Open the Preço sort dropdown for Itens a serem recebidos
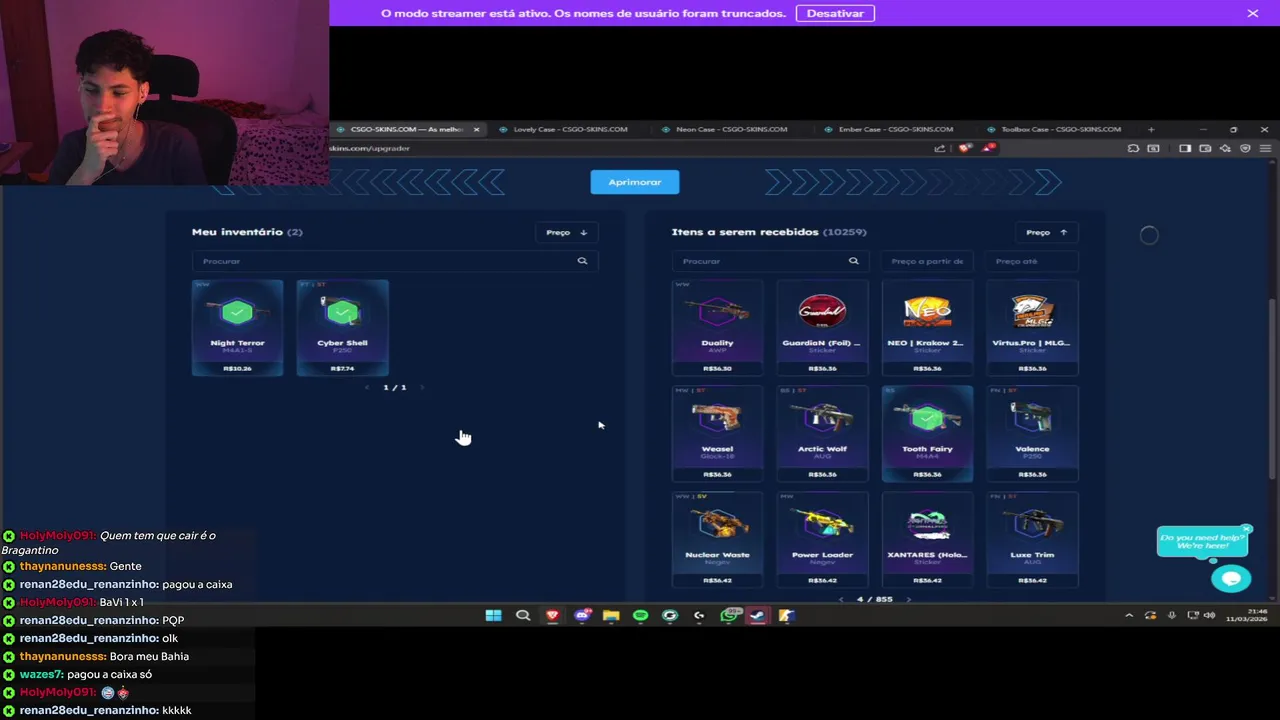 (x=1047, y=232)
